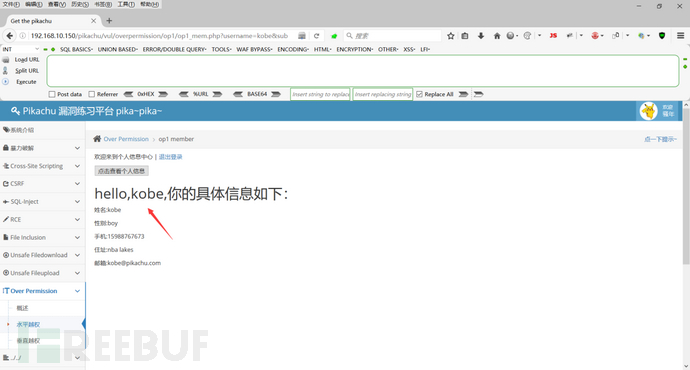Expand the SQL-Inject sidebar section
The height and width of the screenshot is (370, 690).
click(42, 201)
